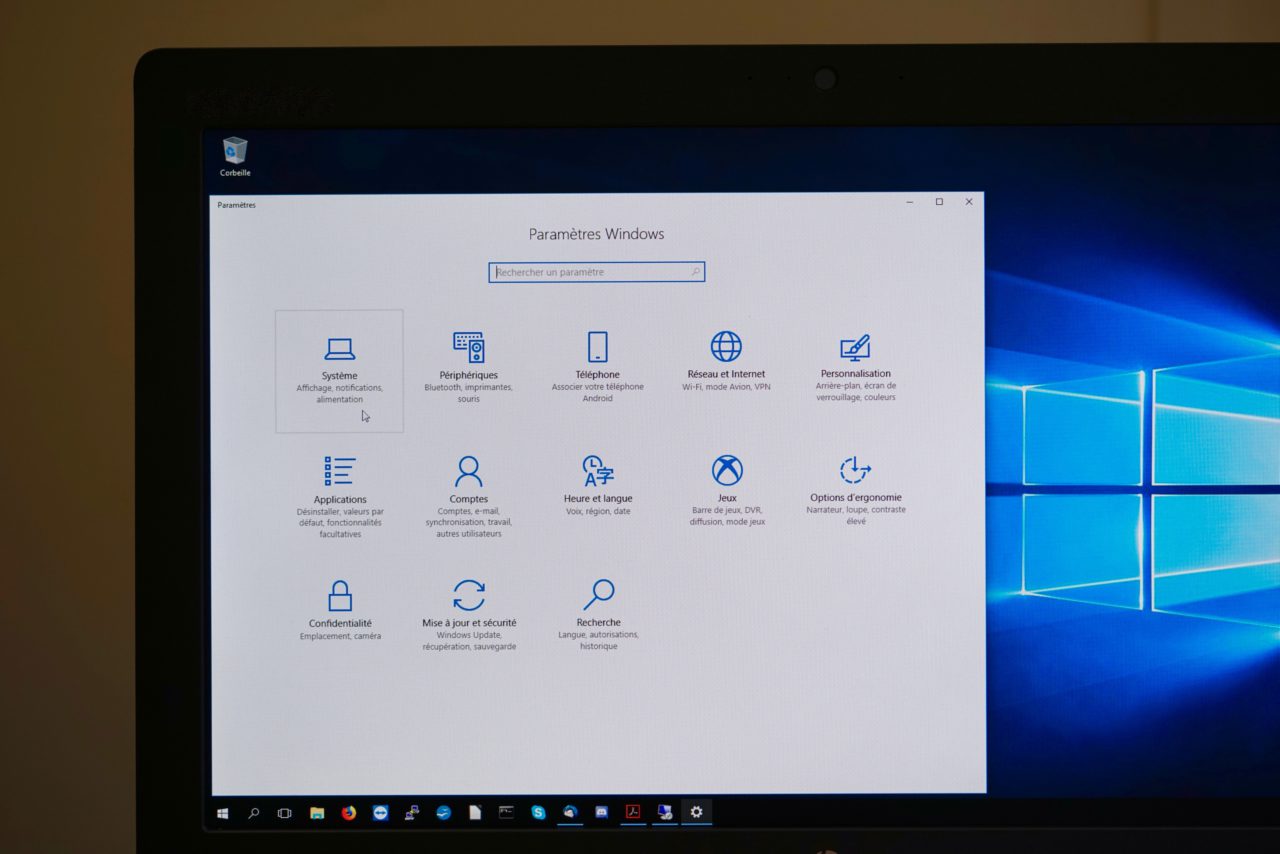This screenshot has height=854, width=1280.
Task: Open the Mise à jour et sécurité tile
Action: tap(469, 615)
